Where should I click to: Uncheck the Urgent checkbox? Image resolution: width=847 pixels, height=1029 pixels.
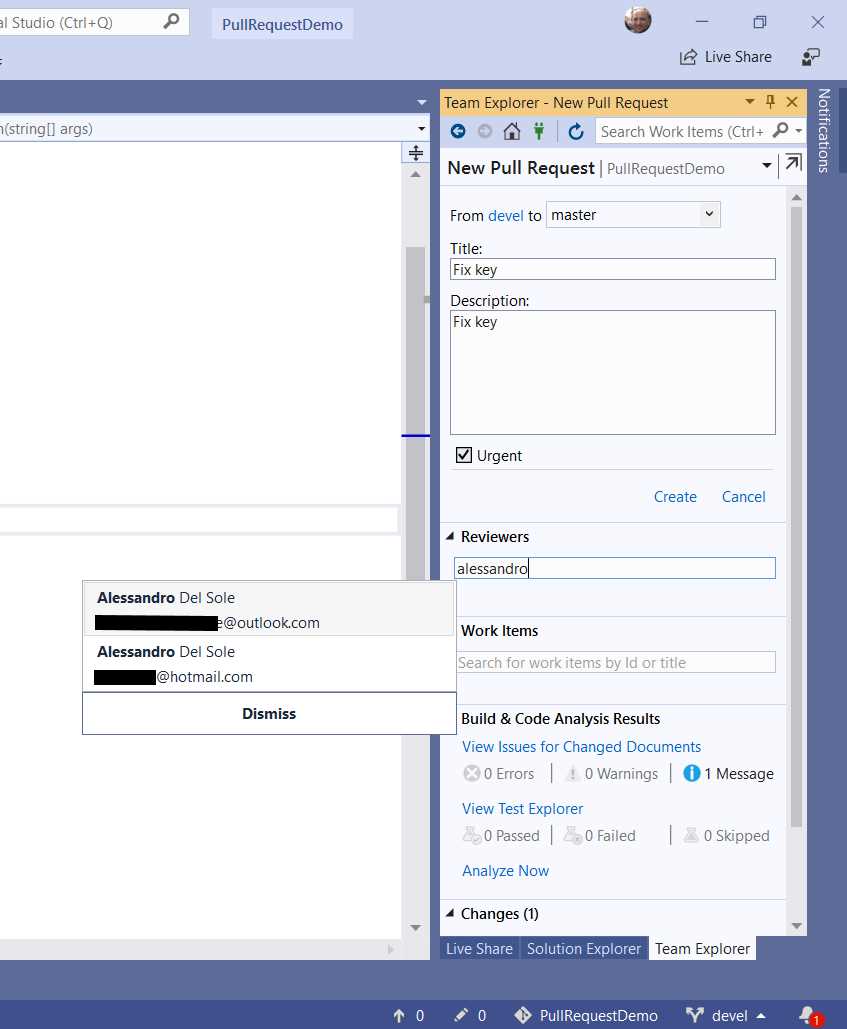[x=463, y=454]
